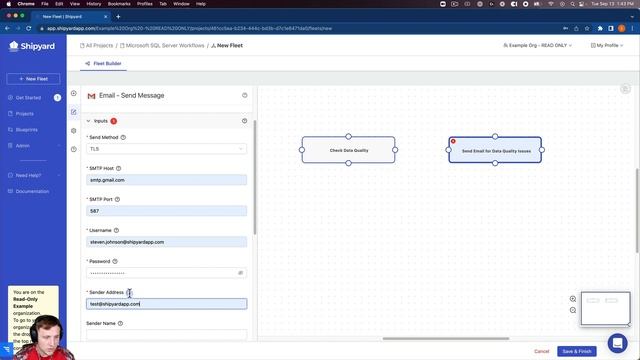Show help for Sender Name field
The width and height of the screenshot is (640, 360).
120,323
